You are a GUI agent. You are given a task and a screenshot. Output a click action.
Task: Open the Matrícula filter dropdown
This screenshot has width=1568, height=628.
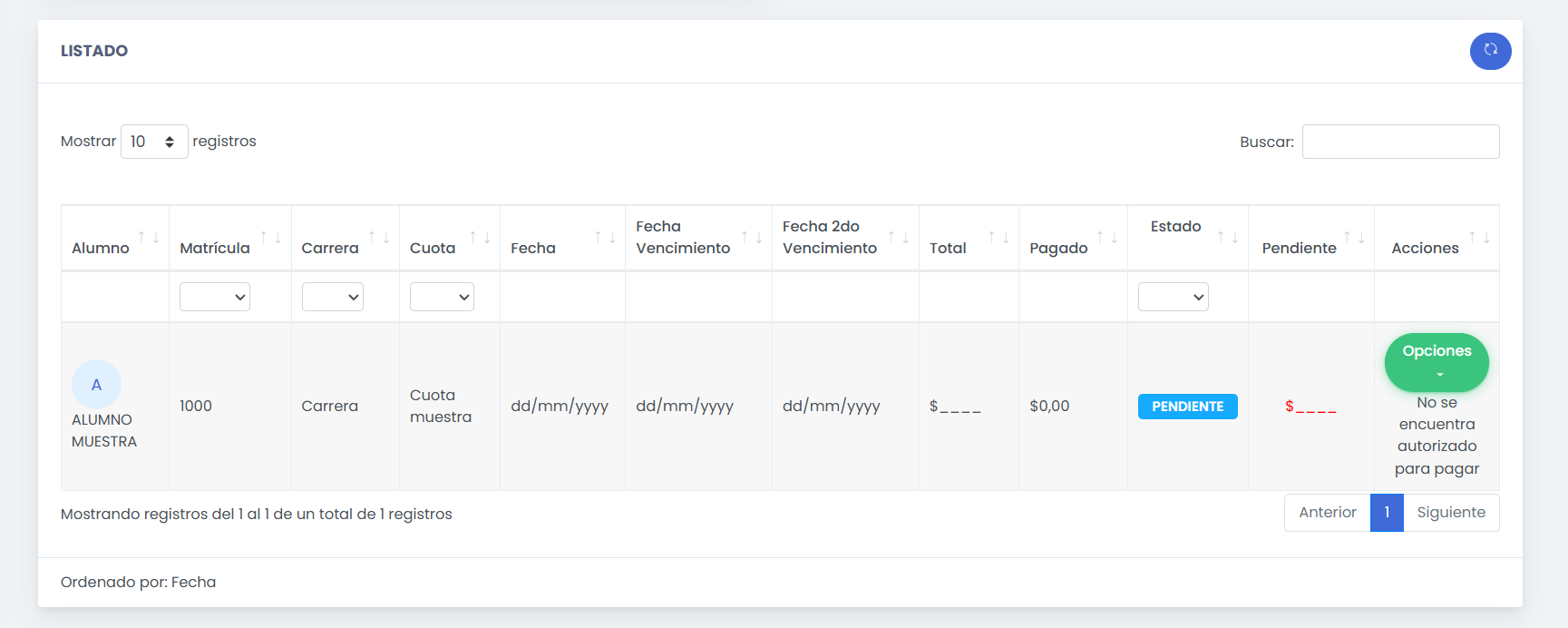[215, 297]
